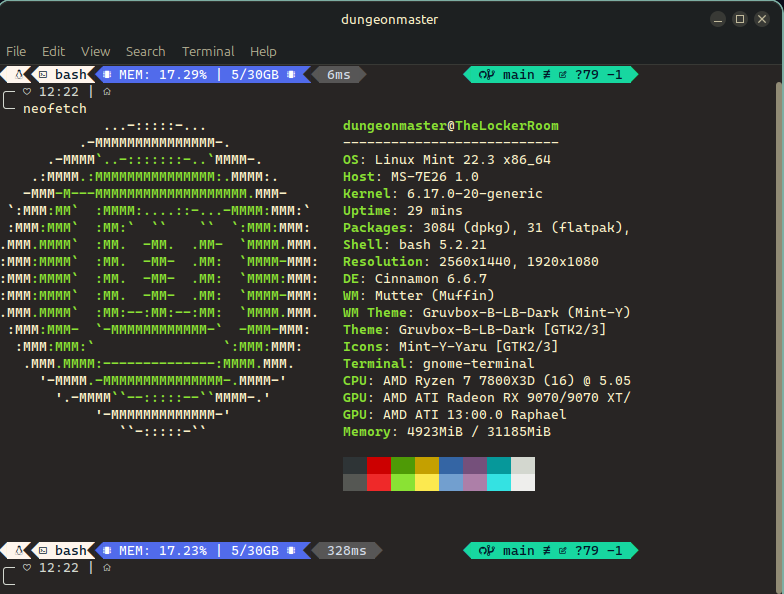Image resolution: width=784 pixels, height=594 pixels.
Task: Click the dungeonmaster@TheLockerRoom heading
Action: coord(451,126)
